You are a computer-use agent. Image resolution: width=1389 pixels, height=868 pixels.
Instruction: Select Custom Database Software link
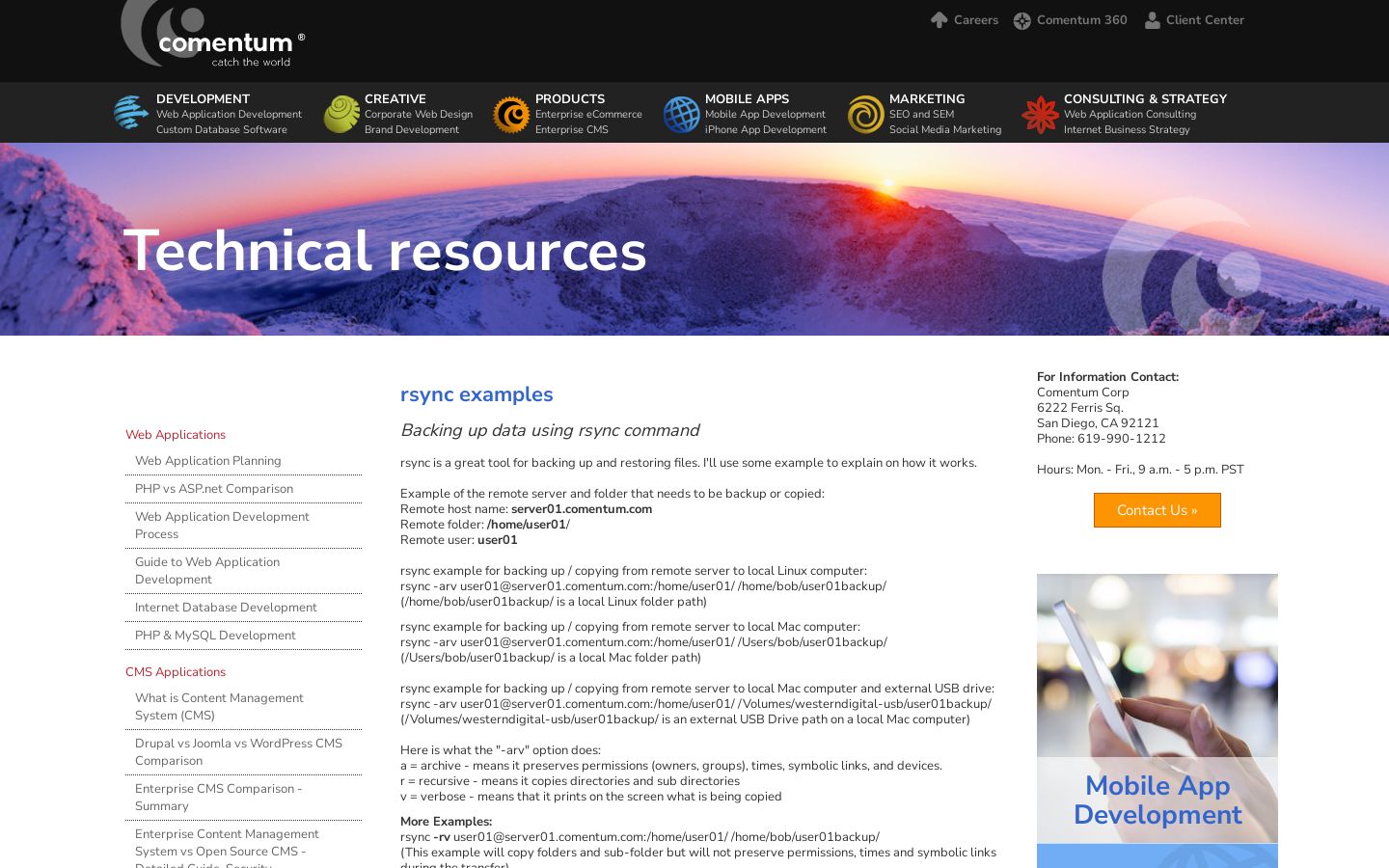point(222,130)
